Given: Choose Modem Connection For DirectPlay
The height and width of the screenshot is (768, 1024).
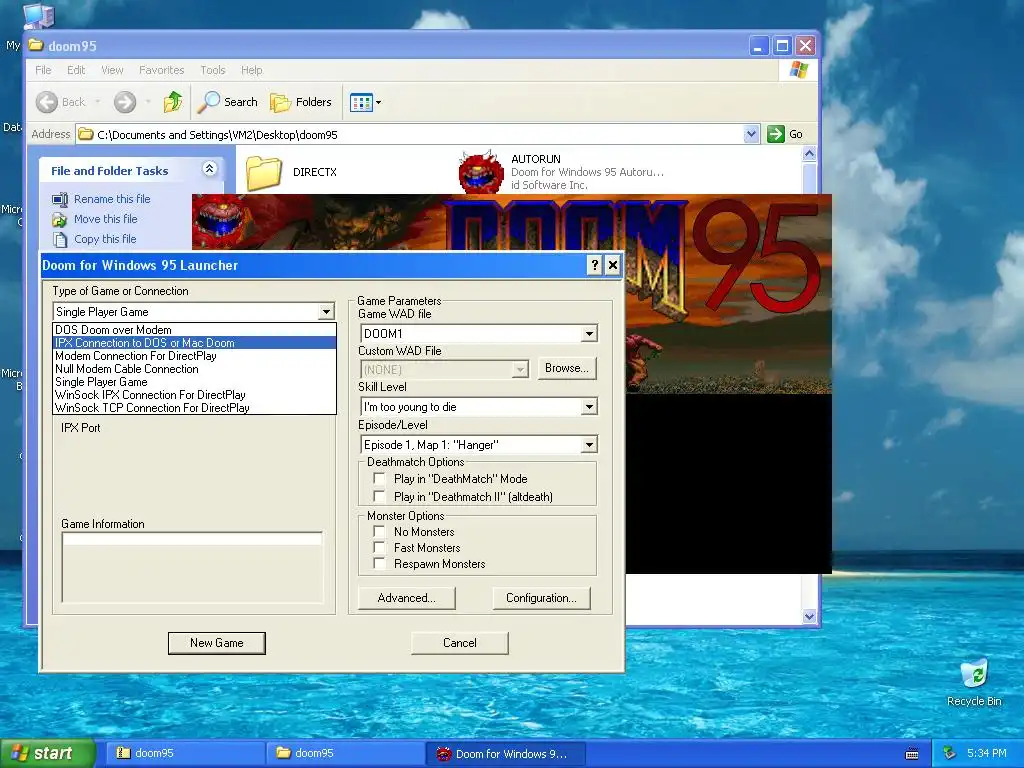Looking at the screenshot, I should pyautogui.click(x=194, y=356).
